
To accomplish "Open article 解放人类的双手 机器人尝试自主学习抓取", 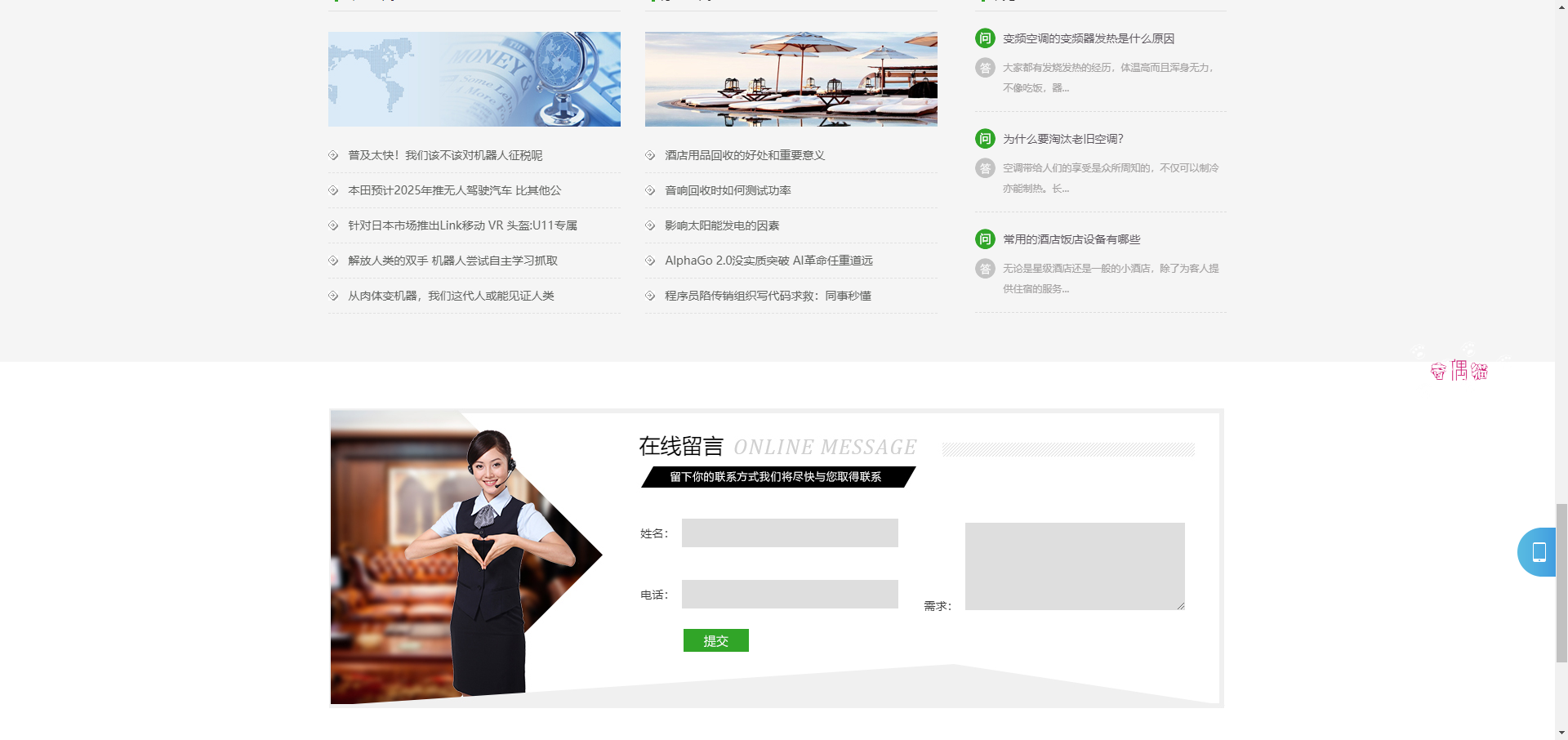I will click(452, 261).
